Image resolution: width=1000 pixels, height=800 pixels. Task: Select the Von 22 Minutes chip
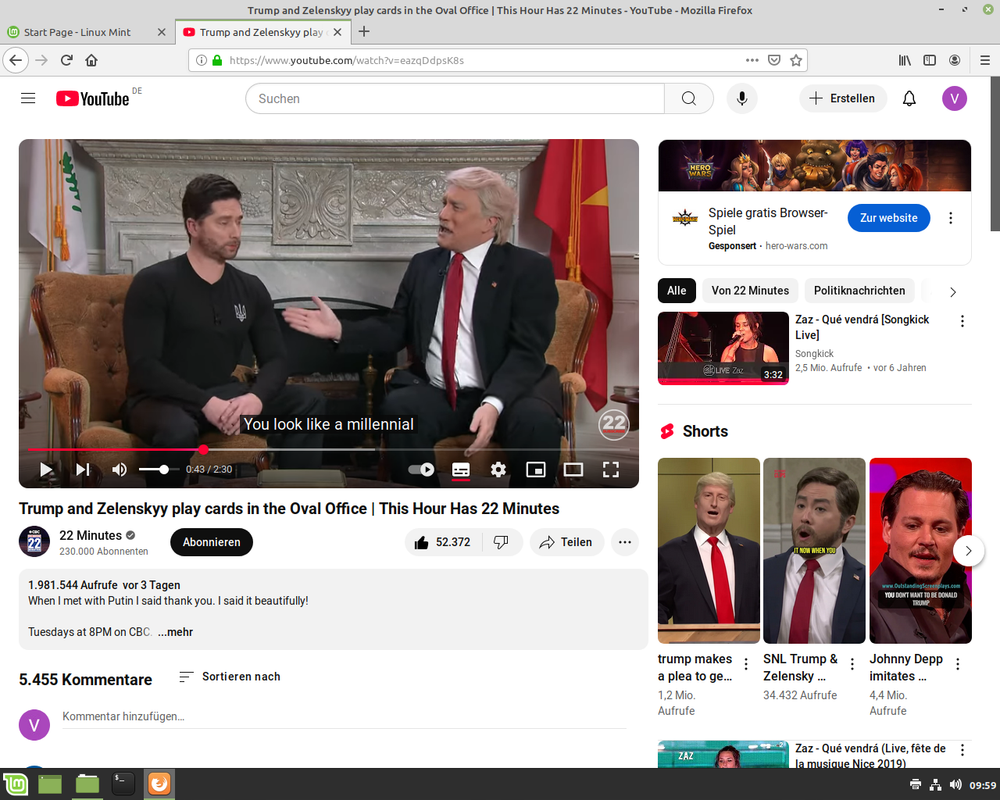pyautogui.click(x=750, y=291)
